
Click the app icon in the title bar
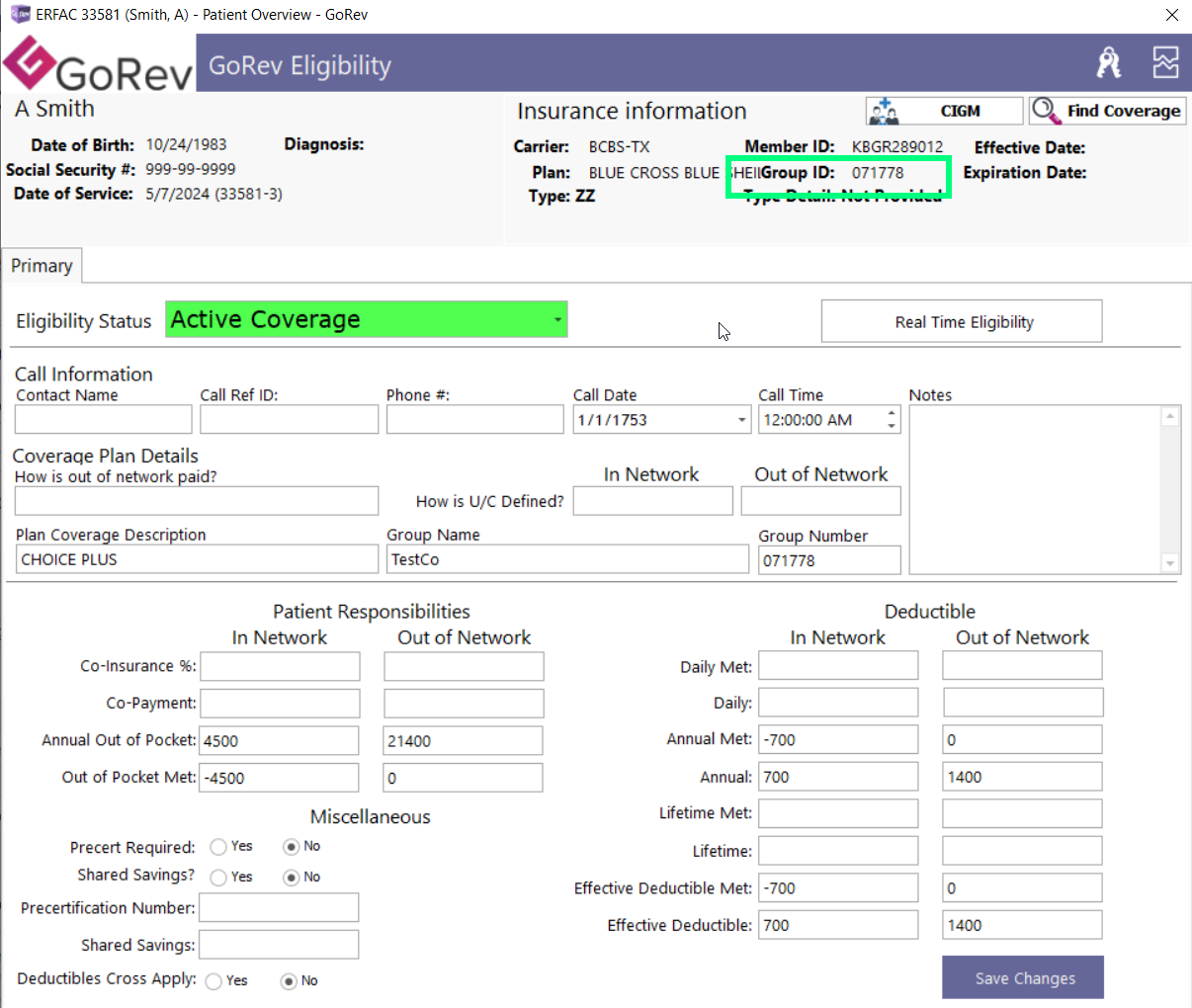coord(20,14)
